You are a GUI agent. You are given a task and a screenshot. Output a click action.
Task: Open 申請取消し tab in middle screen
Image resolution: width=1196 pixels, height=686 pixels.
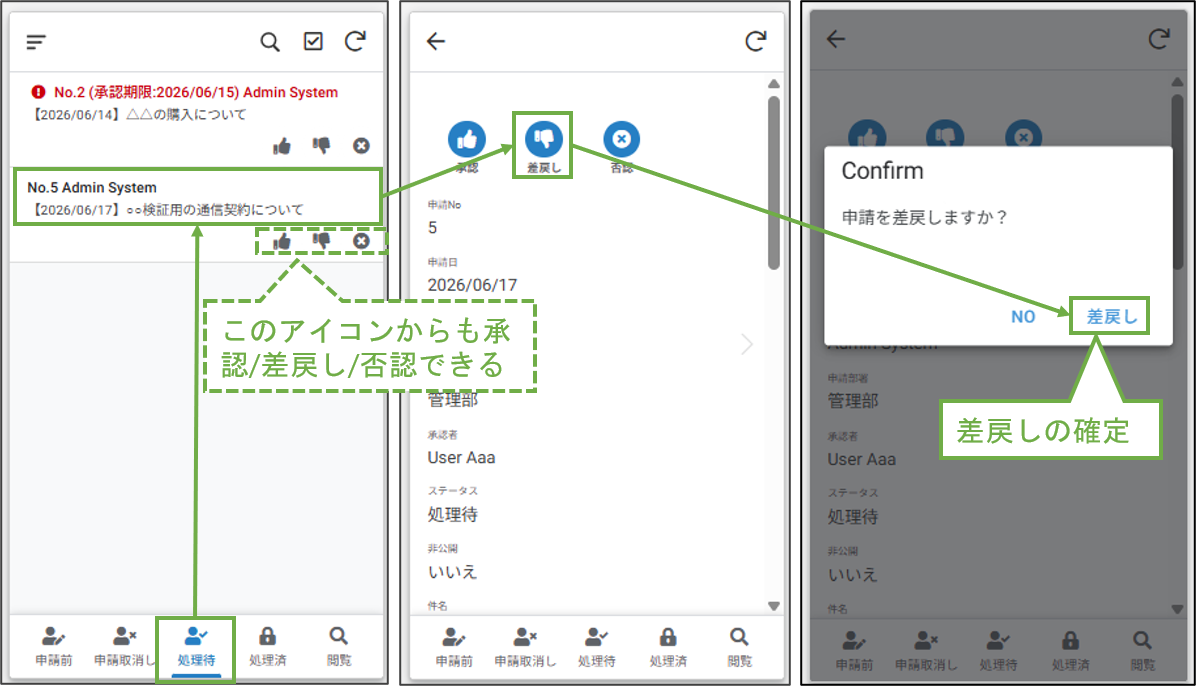pos(526,647)
